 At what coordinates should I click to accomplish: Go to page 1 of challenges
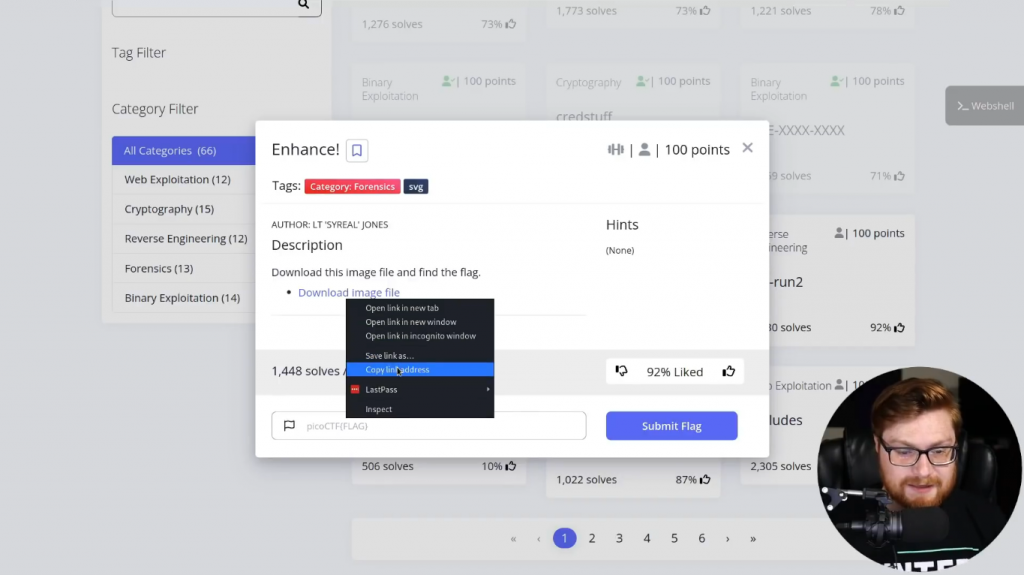click(564, 538)
